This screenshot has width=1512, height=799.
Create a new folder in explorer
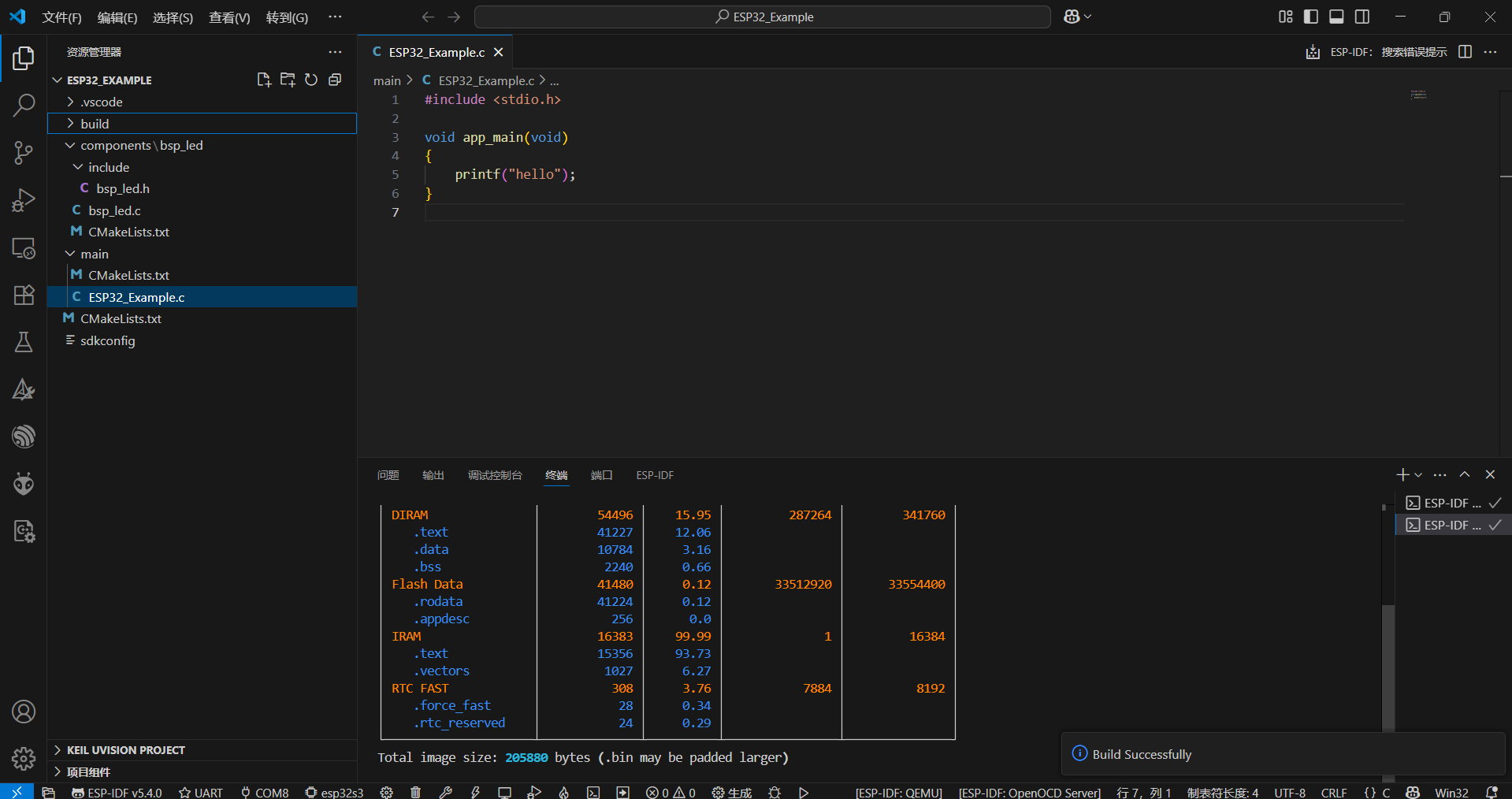click(288, 80)
